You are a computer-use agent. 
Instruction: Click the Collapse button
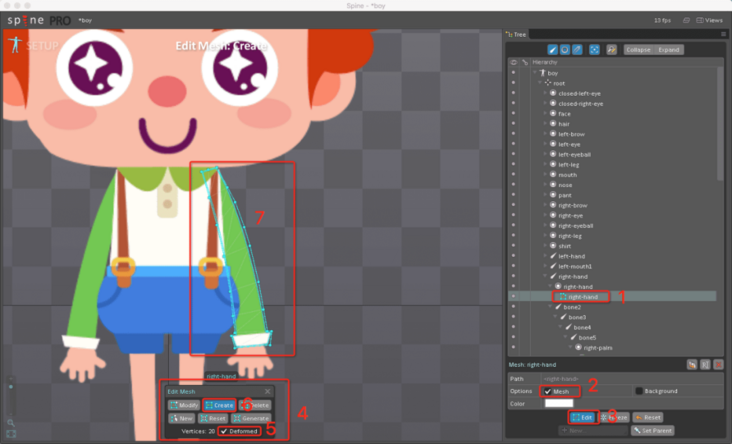(x=638, y=49)
